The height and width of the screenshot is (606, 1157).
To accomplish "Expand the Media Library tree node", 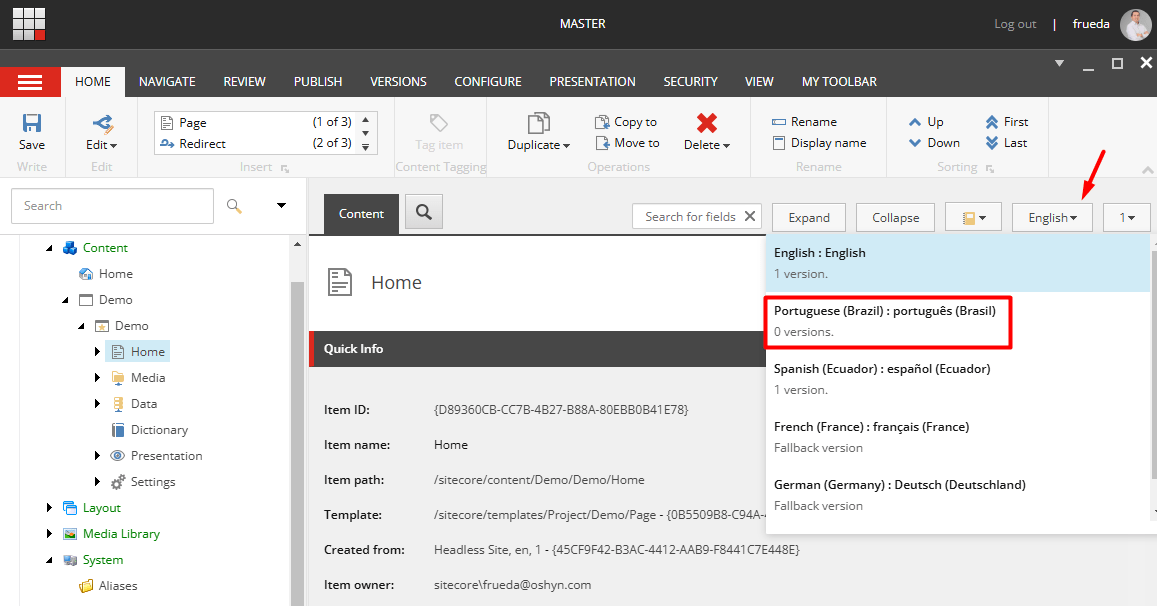I will click(x=49, y=534).
